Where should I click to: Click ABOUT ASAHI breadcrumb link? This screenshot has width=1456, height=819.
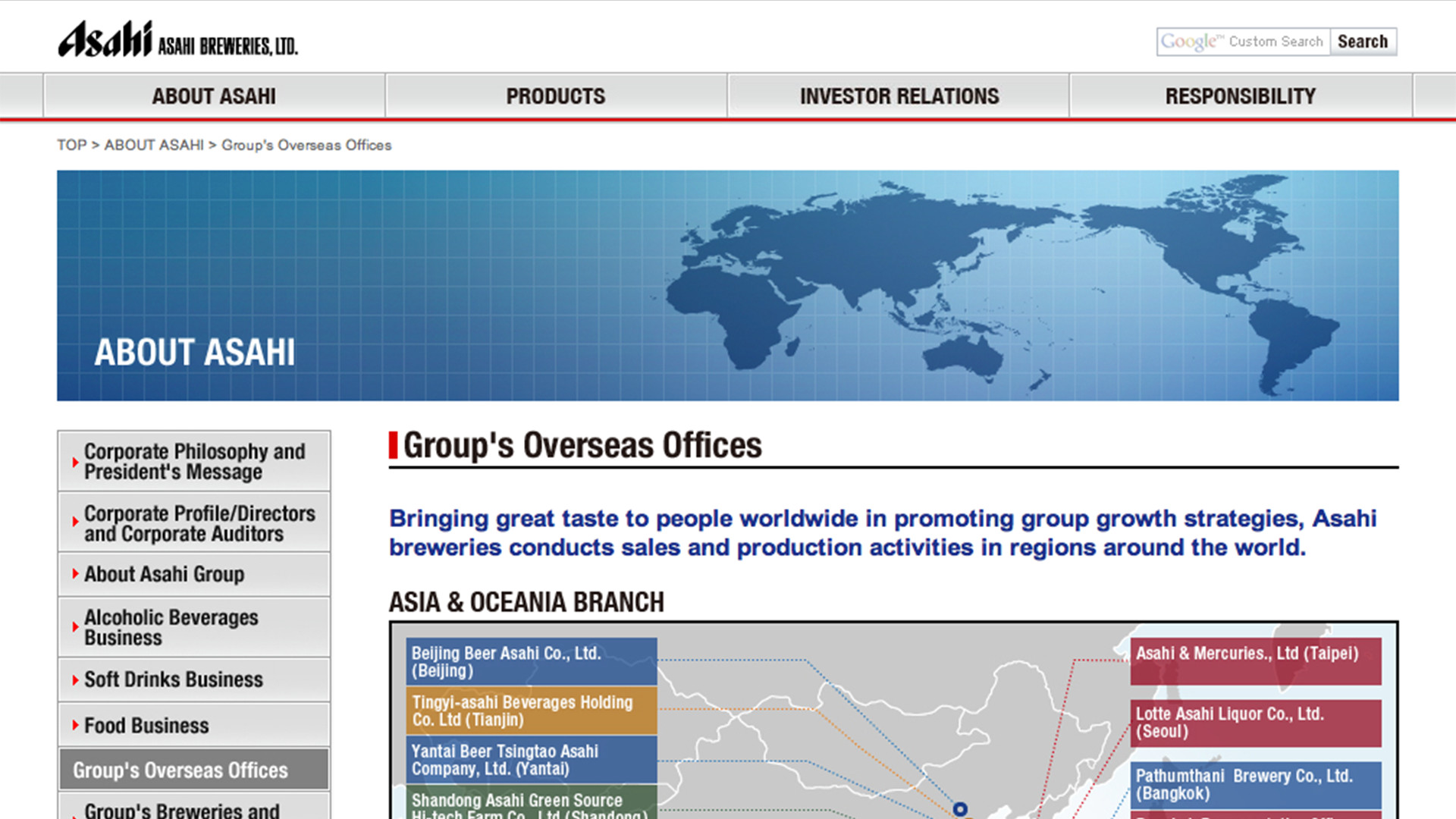[154, 145]
